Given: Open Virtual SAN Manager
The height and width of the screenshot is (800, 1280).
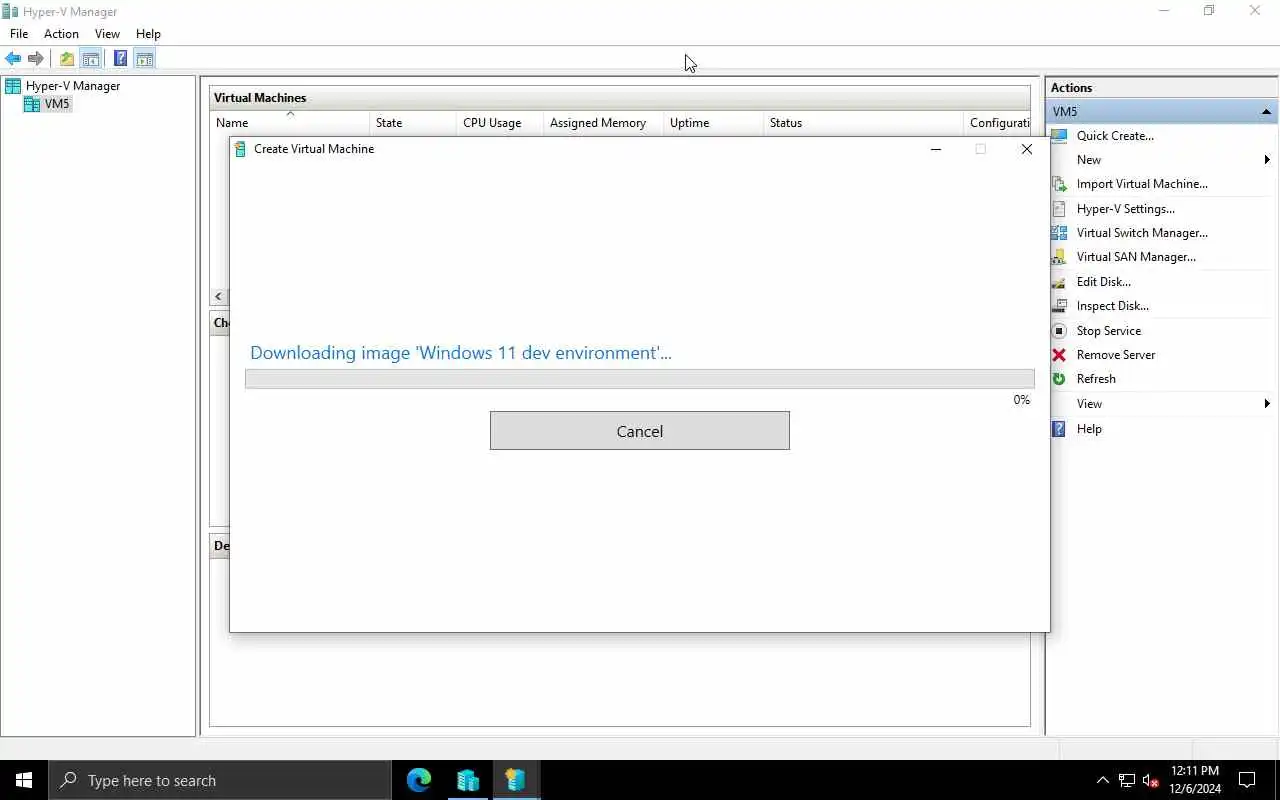Looking at the screenshot, I should pyautogui.click(x=1136, y=257).
